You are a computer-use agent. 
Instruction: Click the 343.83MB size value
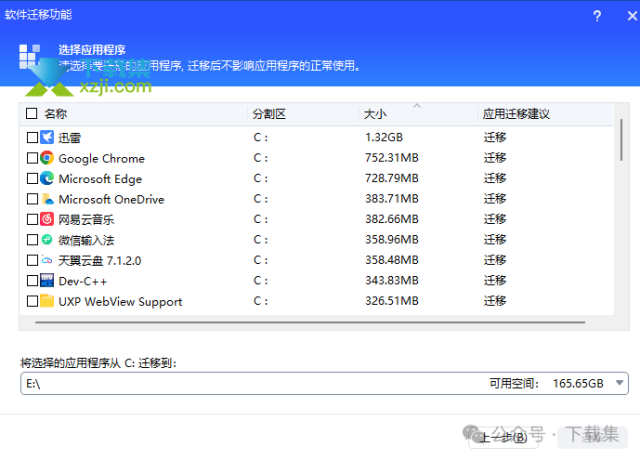[x=392, y=280]
